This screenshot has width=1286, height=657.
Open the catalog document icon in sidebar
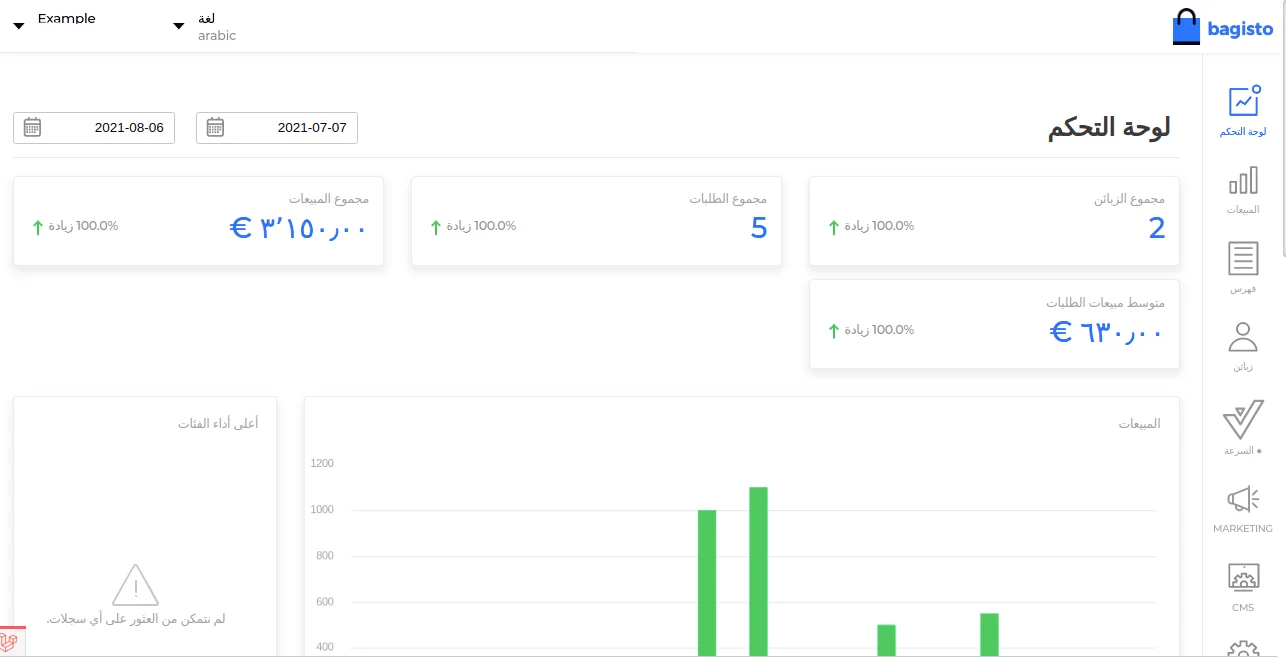[x=1243, y=258]
